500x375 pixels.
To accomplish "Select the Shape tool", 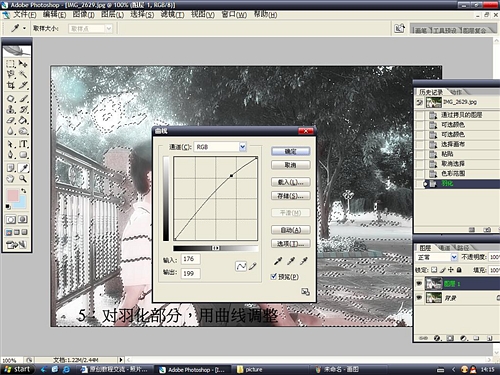I will coord(23,155).
